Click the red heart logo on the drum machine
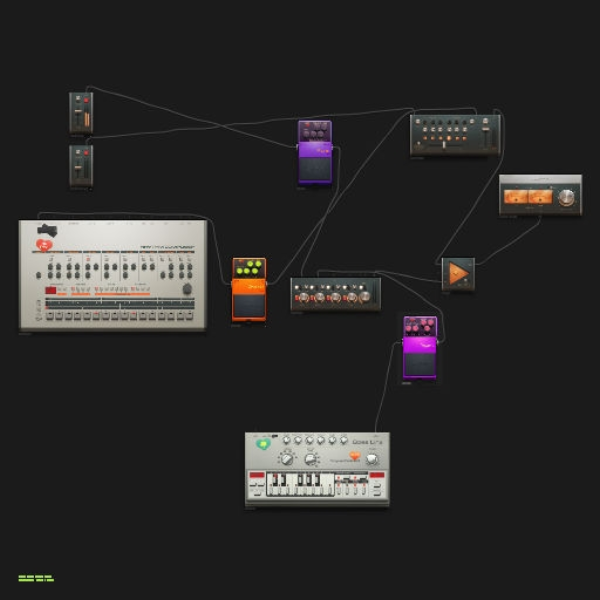The height and width of the screenshot is (600, 600). pyautogui.click(x=44, y=245)
